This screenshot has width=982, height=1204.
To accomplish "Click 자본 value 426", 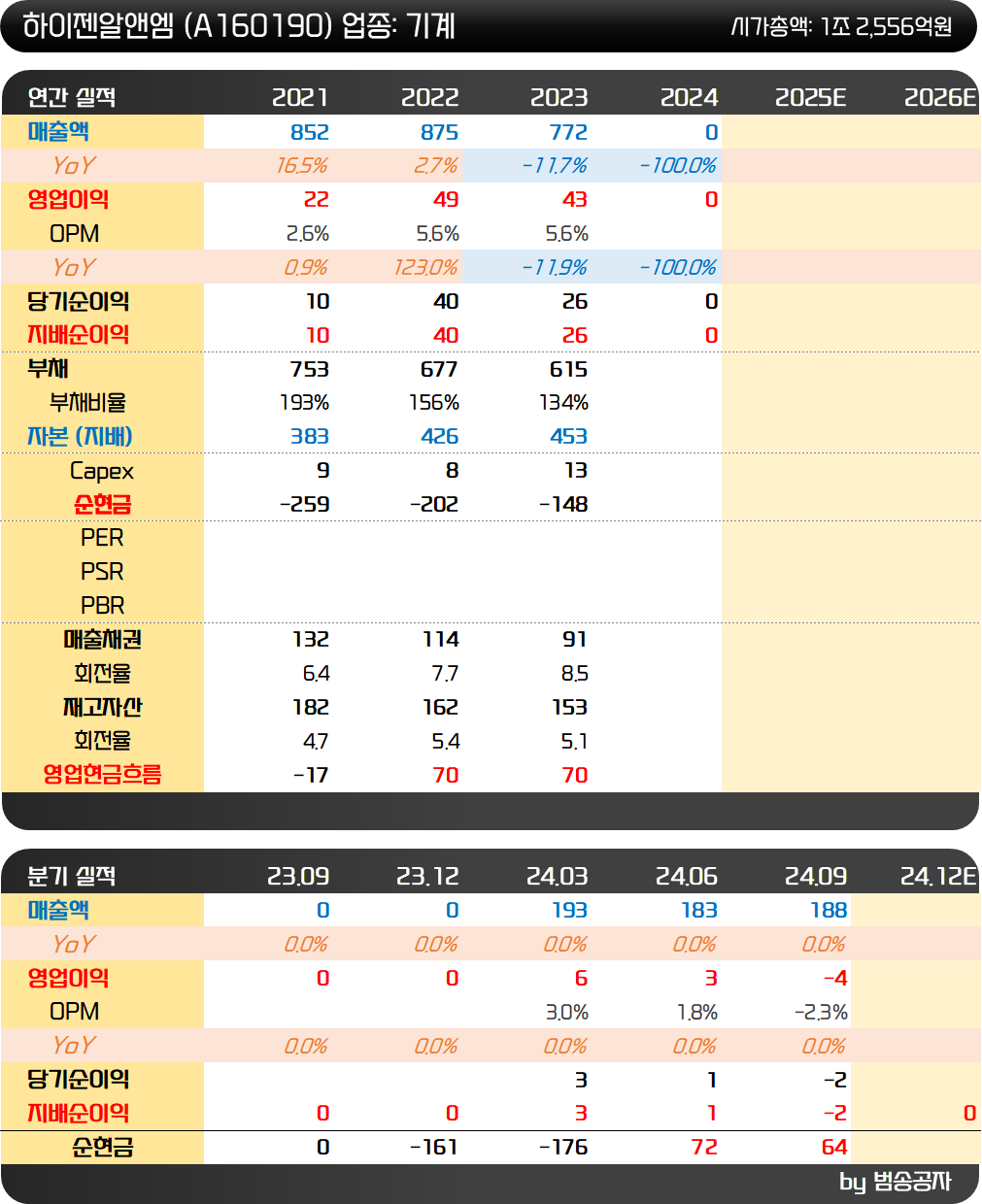I will tap(439, 437).
